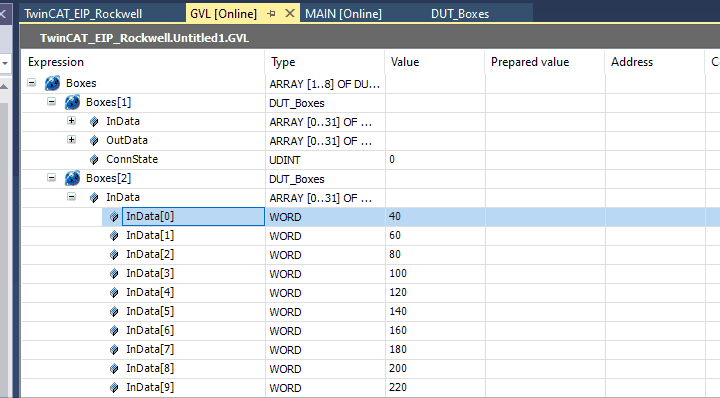Click the Prepared value column header
This screenshot has width=720, height=398.
click(x=545, y=62)
